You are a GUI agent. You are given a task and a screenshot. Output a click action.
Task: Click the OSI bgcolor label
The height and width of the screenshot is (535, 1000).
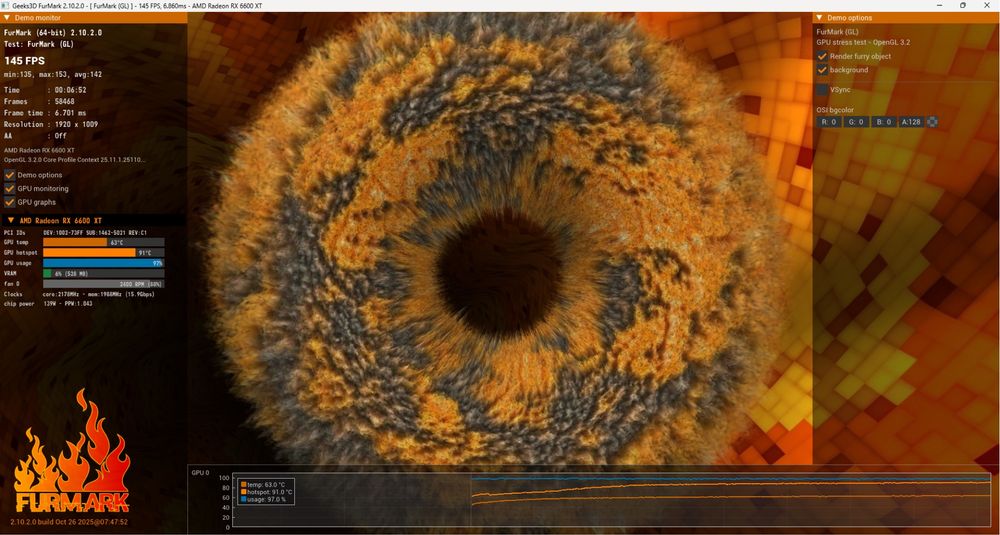(835, 110)
